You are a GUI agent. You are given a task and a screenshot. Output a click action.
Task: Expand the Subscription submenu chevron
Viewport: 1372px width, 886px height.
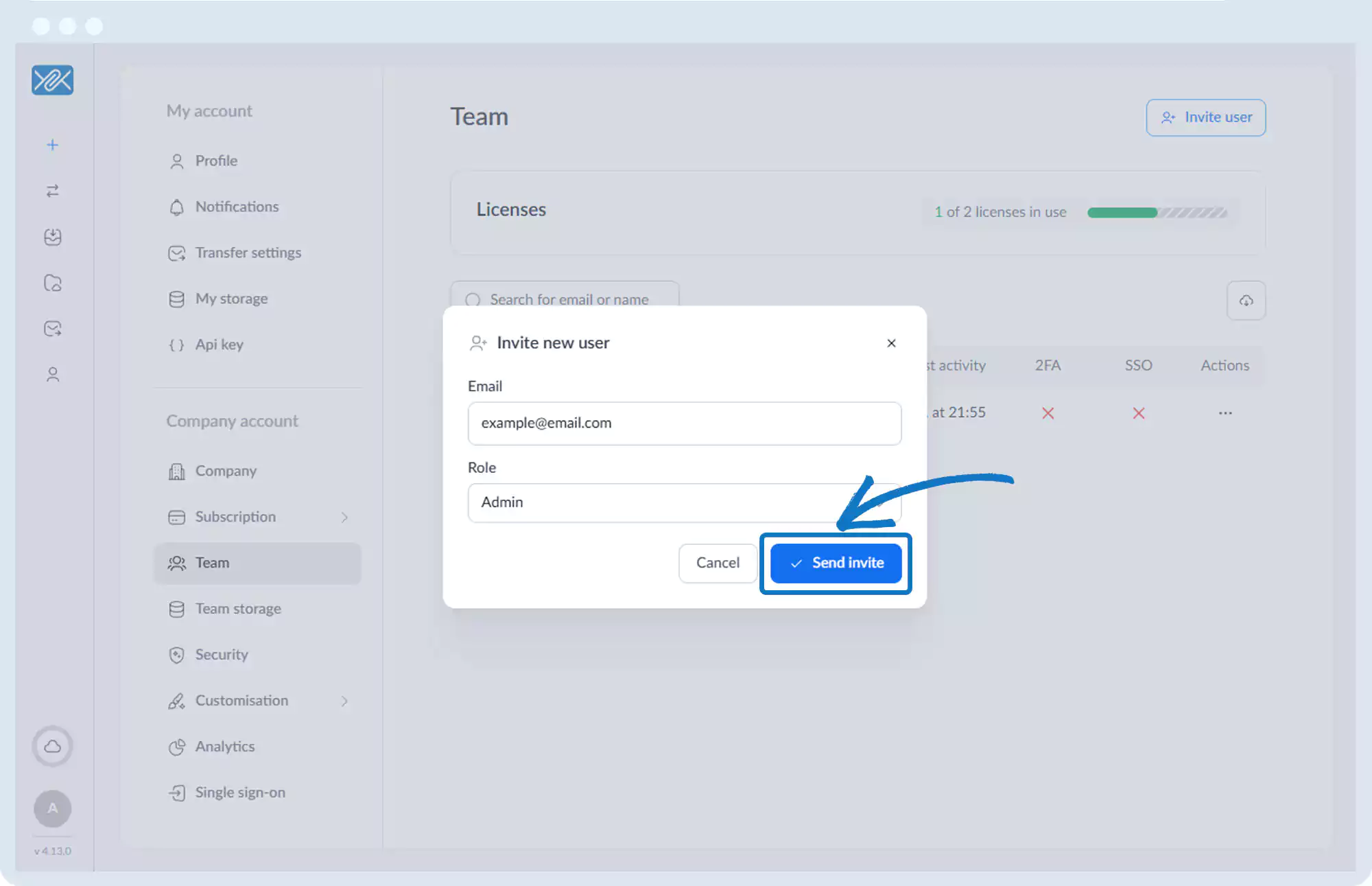click(x=344, y=517)
